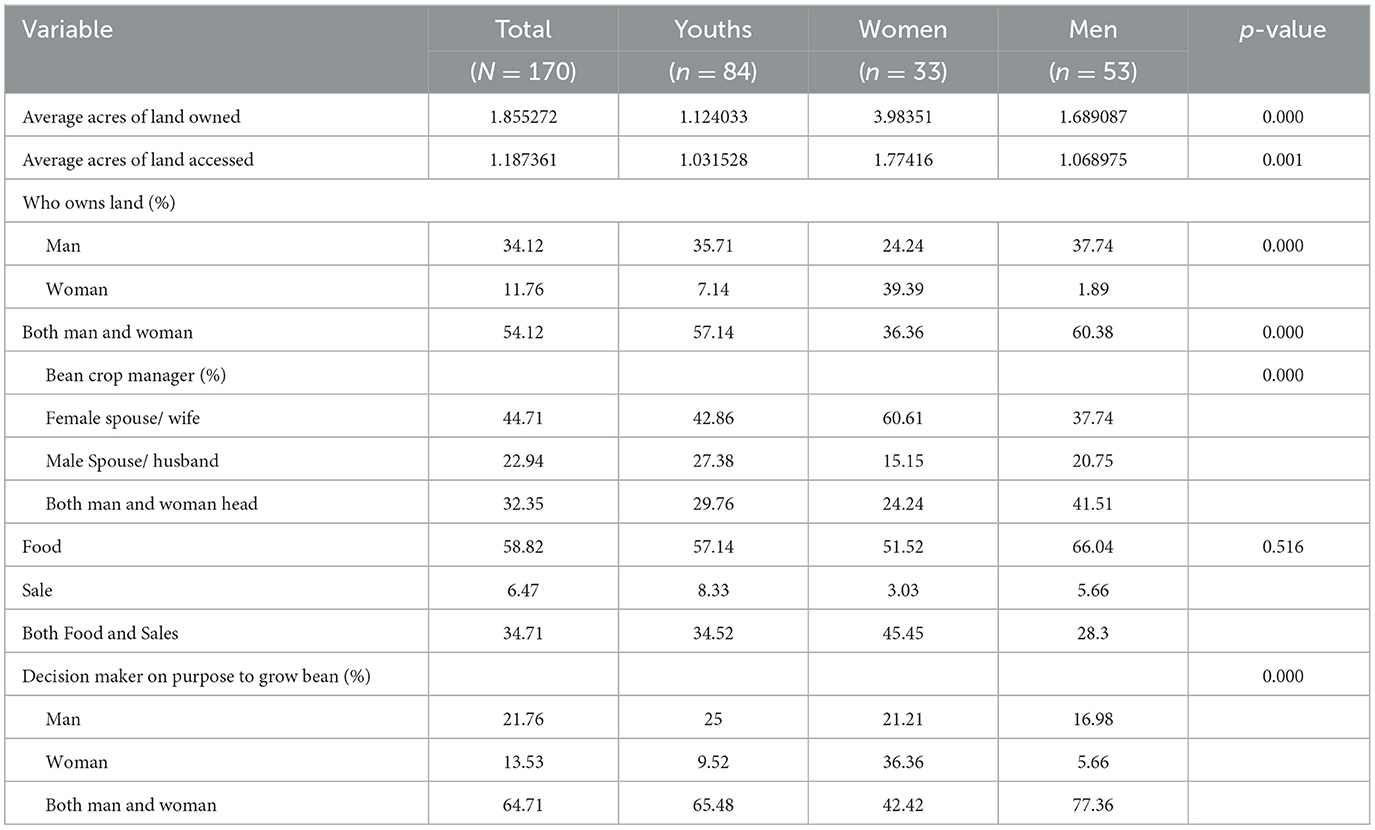Select the 'Average acres of land accessed' row label

click(x=138, y=160)
